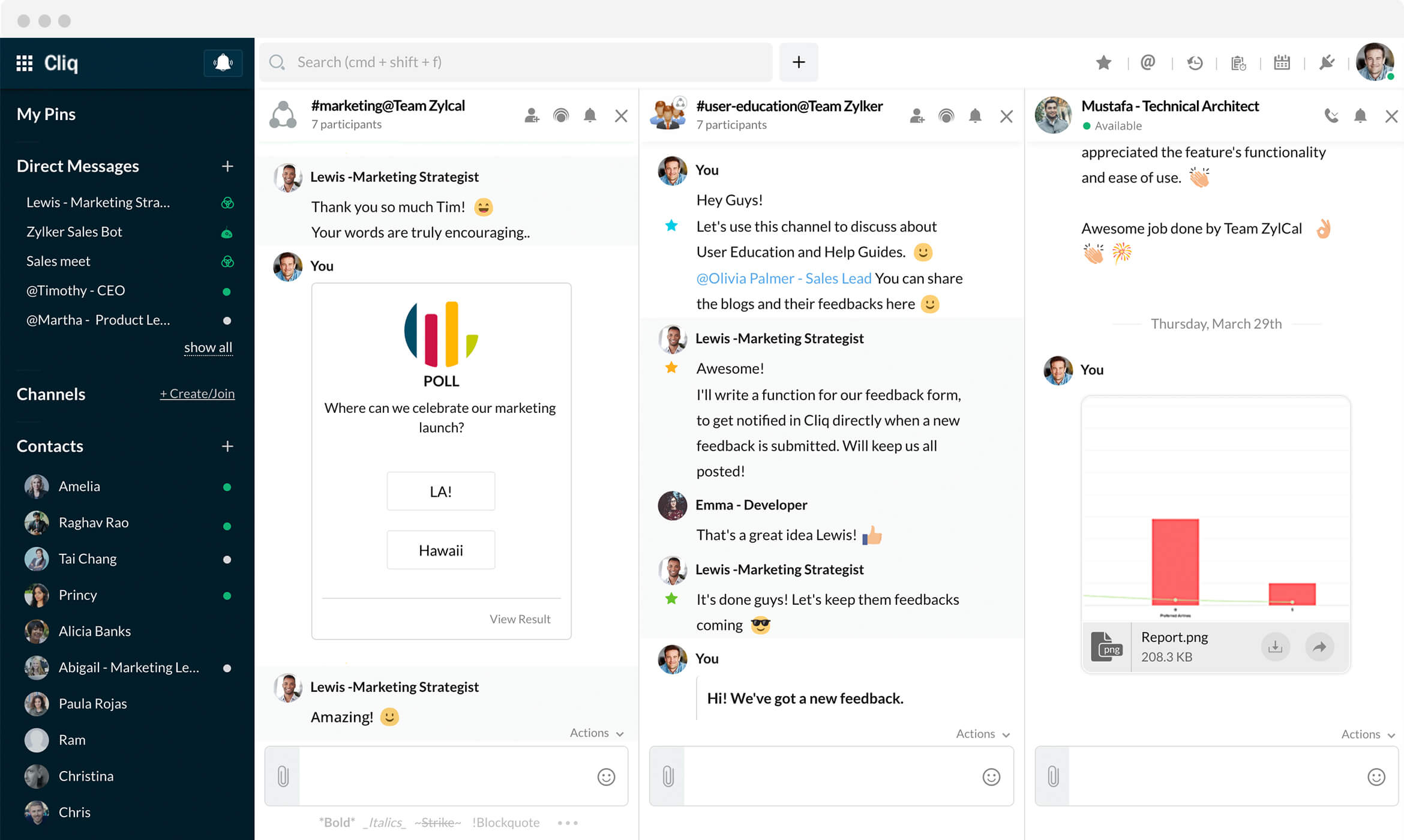Expand the Actions dropdown in Mustafa chat
The width and height of the screenshot is (1404, 840).
coord(1367,734)
